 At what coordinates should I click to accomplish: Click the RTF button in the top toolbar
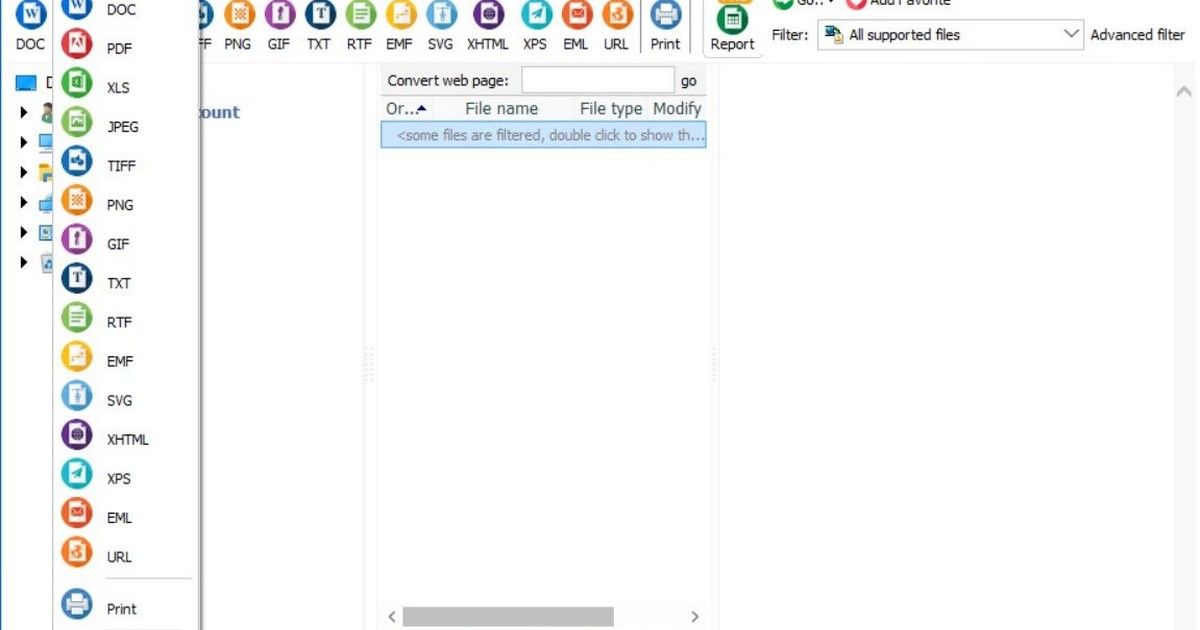click(360, 24)
